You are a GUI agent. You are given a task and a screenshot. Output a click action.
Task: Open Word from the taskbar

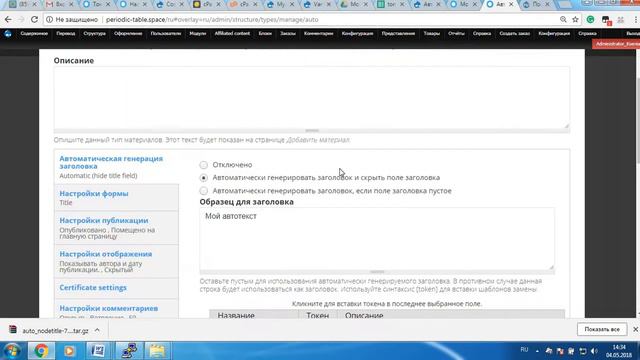[x=98, y=351]
